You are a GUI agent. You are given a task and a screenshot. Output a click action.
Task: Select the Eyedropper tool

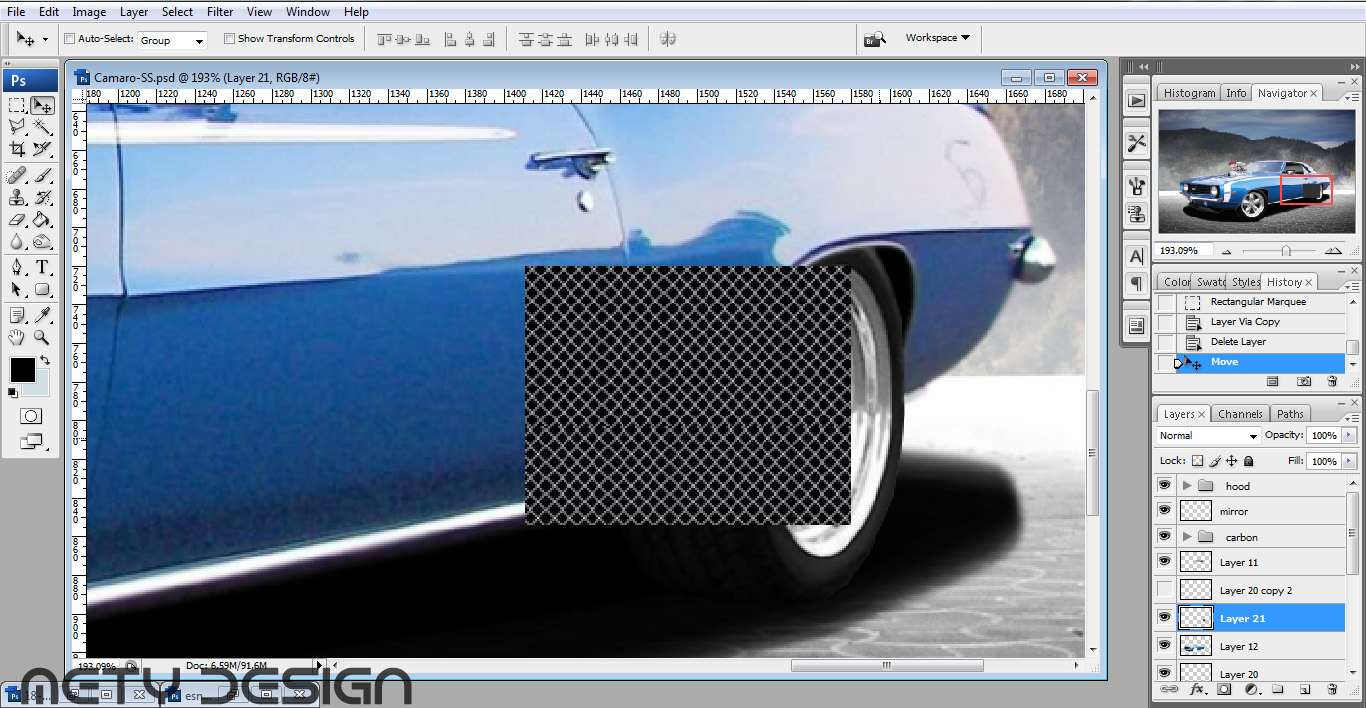pos(42,316)
